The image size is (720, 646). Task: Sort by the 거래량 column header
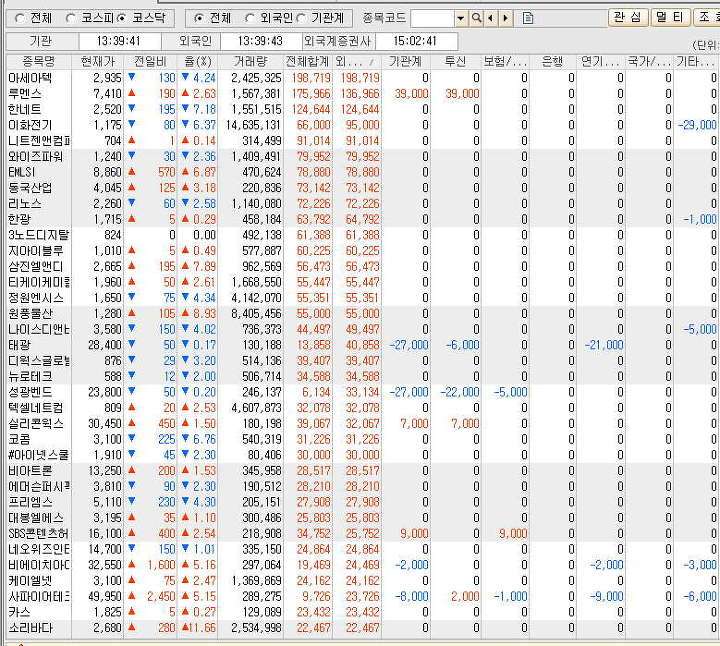pyautogui.click(x=250, y=62)
